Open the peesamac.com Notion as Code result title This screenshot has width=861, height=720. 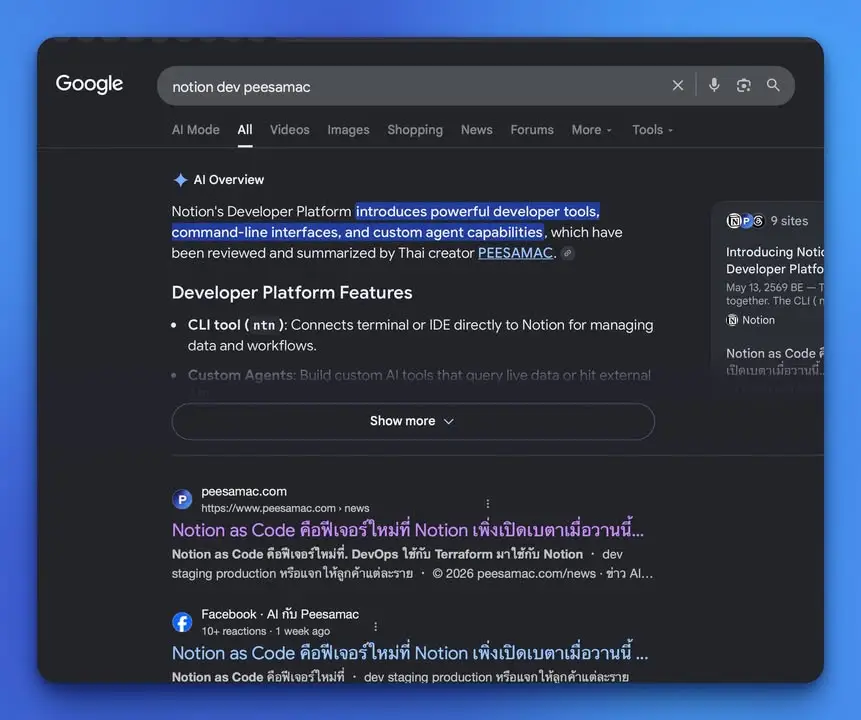click(x=407, y=530)
